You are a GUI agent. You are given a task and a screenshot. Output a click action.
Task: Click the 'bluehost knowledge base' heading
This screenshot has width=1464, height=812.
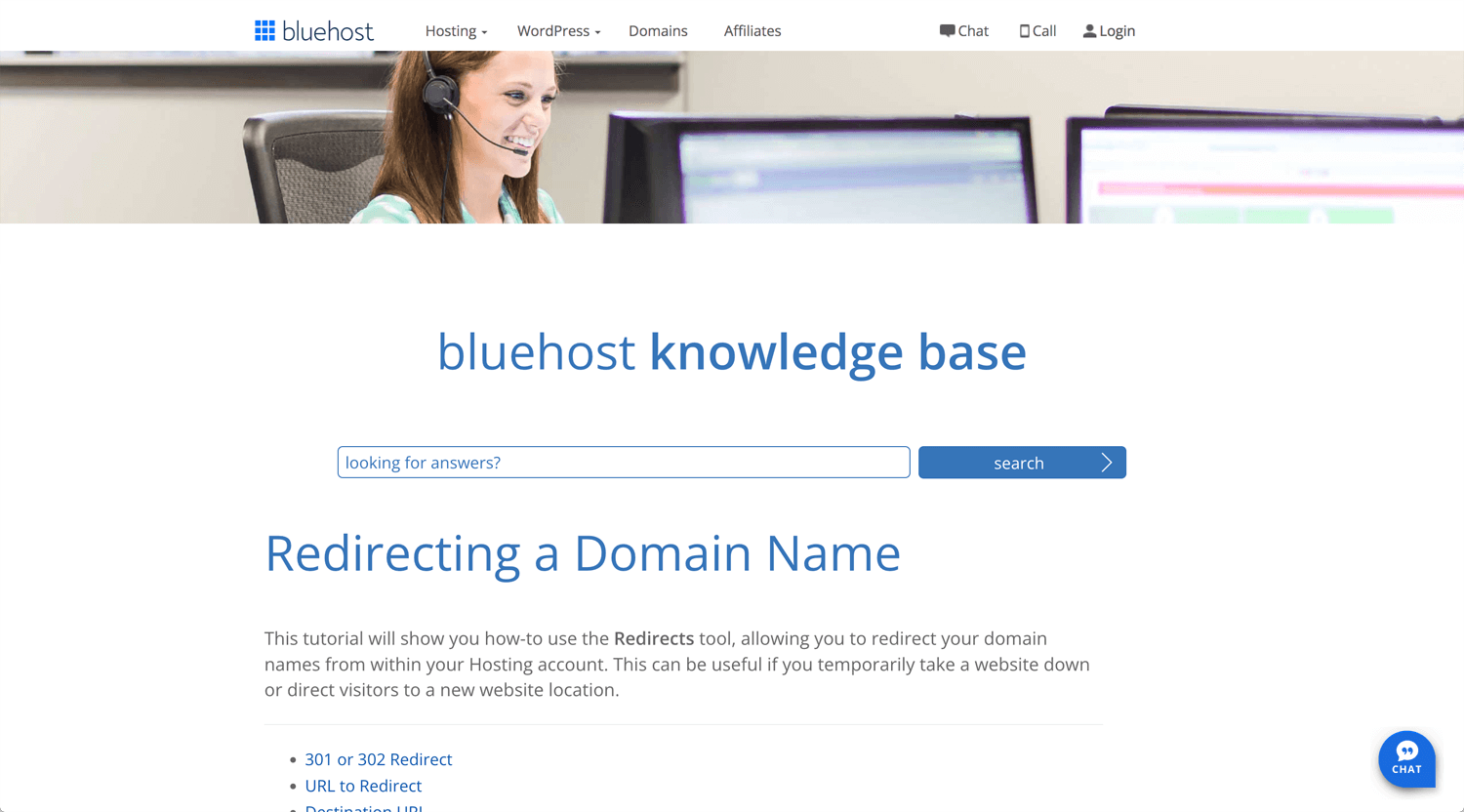[732, 352]
